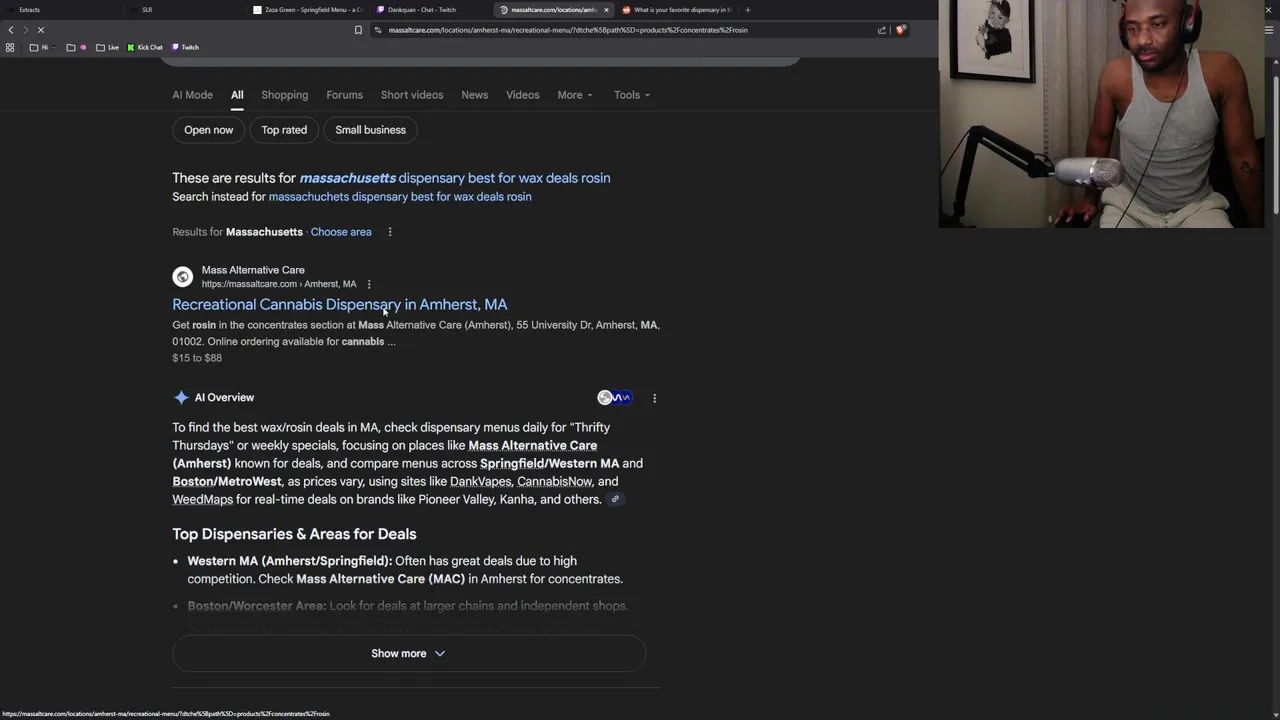Select Videos search tab
This screenshot has width=1280, height=720.
pos(522,95)
